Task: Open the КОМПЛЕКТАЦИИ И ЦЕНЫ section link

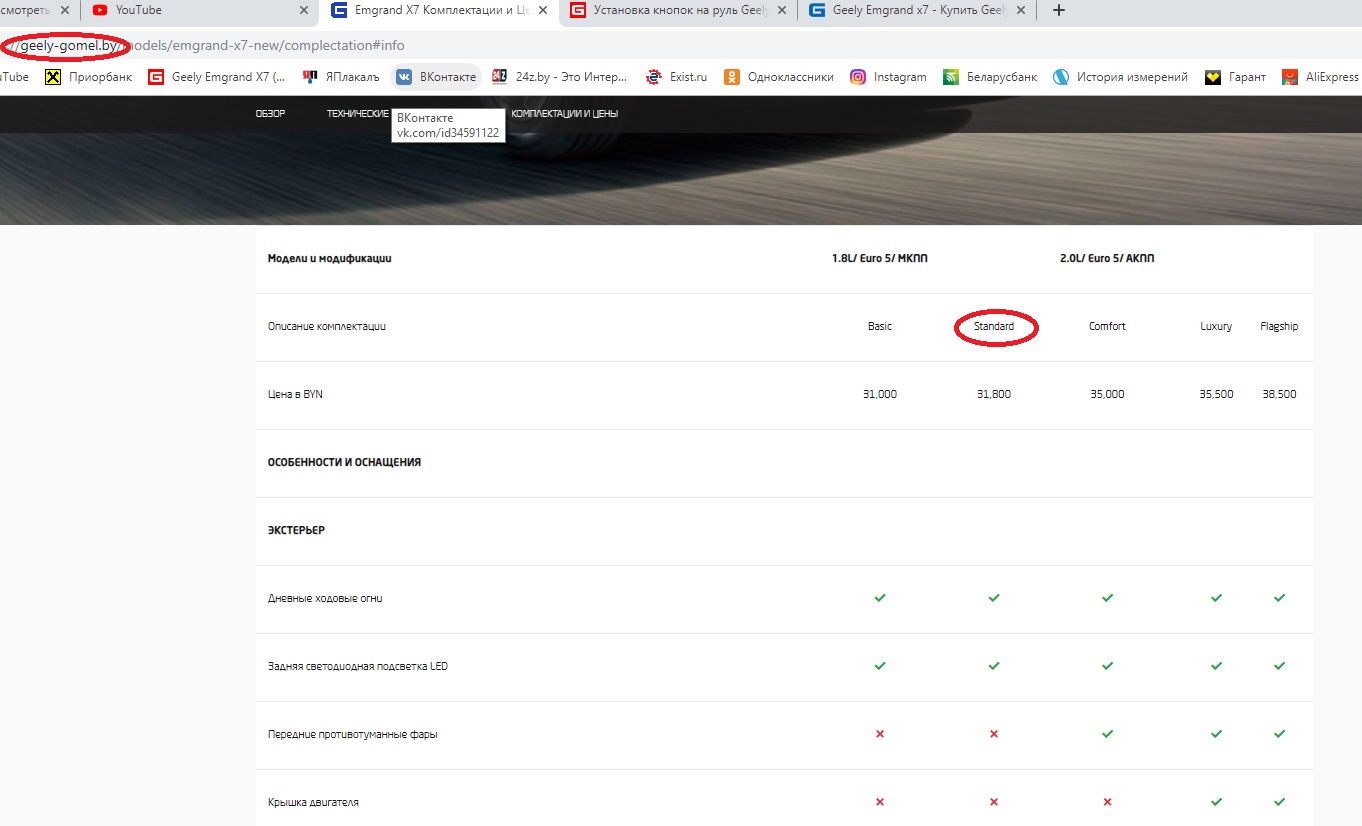Action: [x=564, y=114]
